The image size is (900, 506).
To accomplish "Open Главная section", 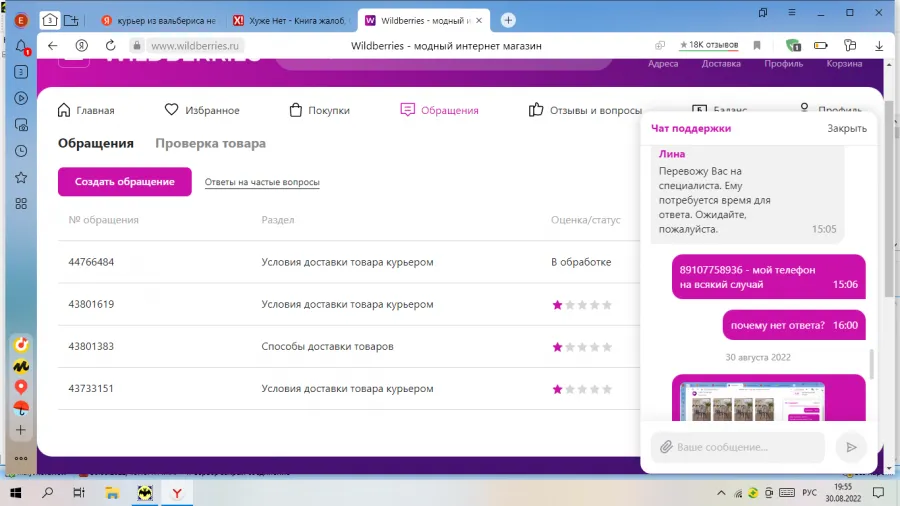I will 86,110.
